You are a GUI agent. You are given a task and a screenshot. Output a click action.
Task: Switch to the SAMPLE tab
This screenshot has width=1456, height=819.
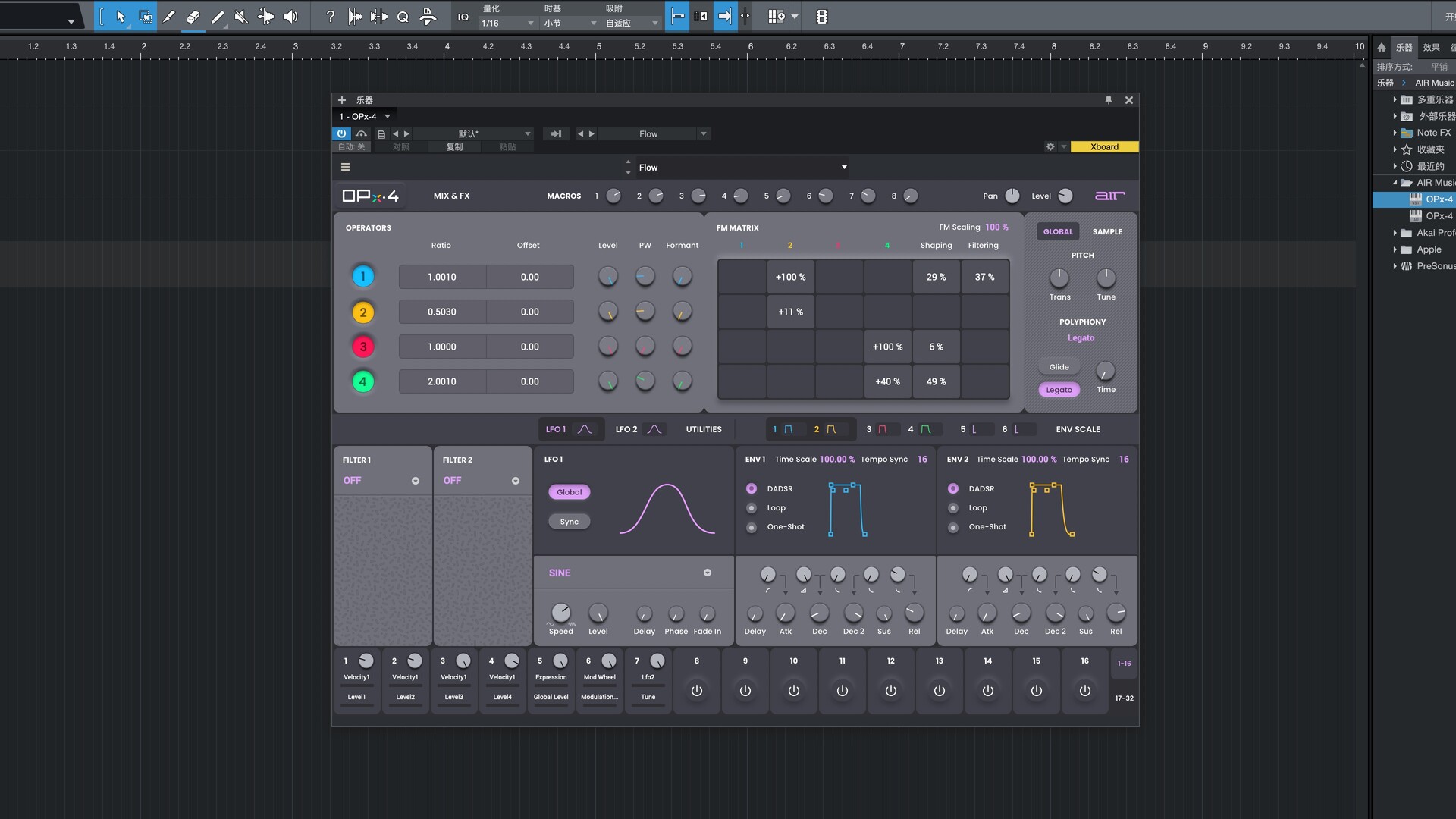click(1106, 232)
